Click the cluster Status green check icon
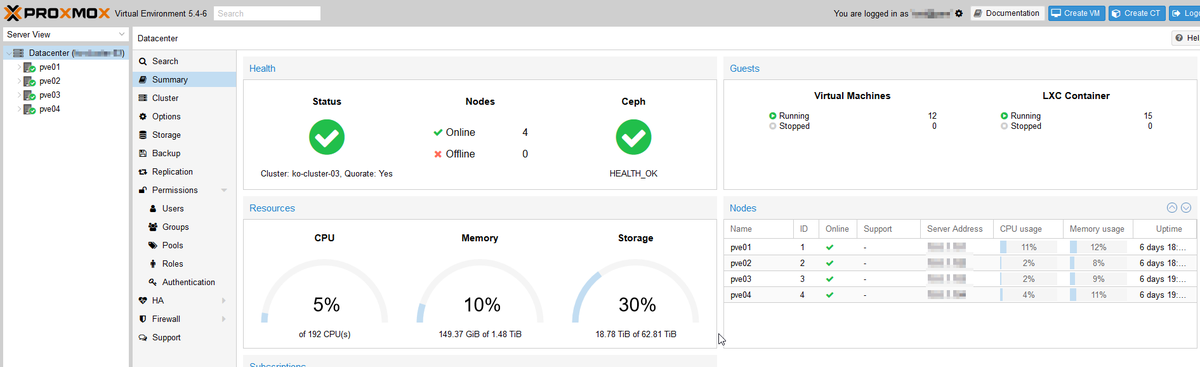1200x367 pixels. [326, 137]
